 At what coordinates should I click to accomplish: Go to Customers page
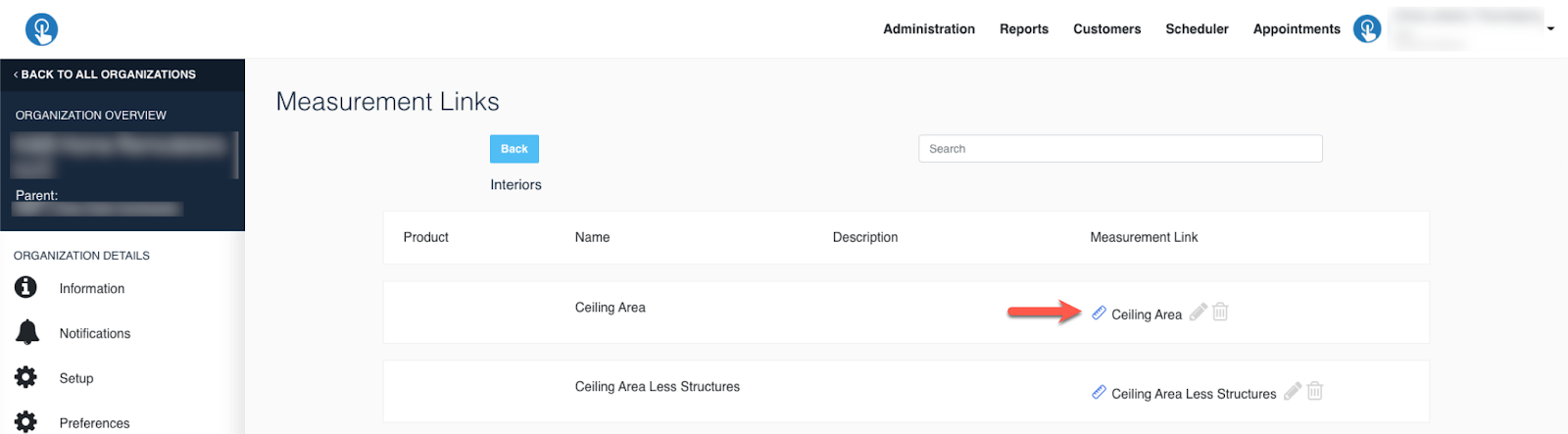tap(1106, 29)
